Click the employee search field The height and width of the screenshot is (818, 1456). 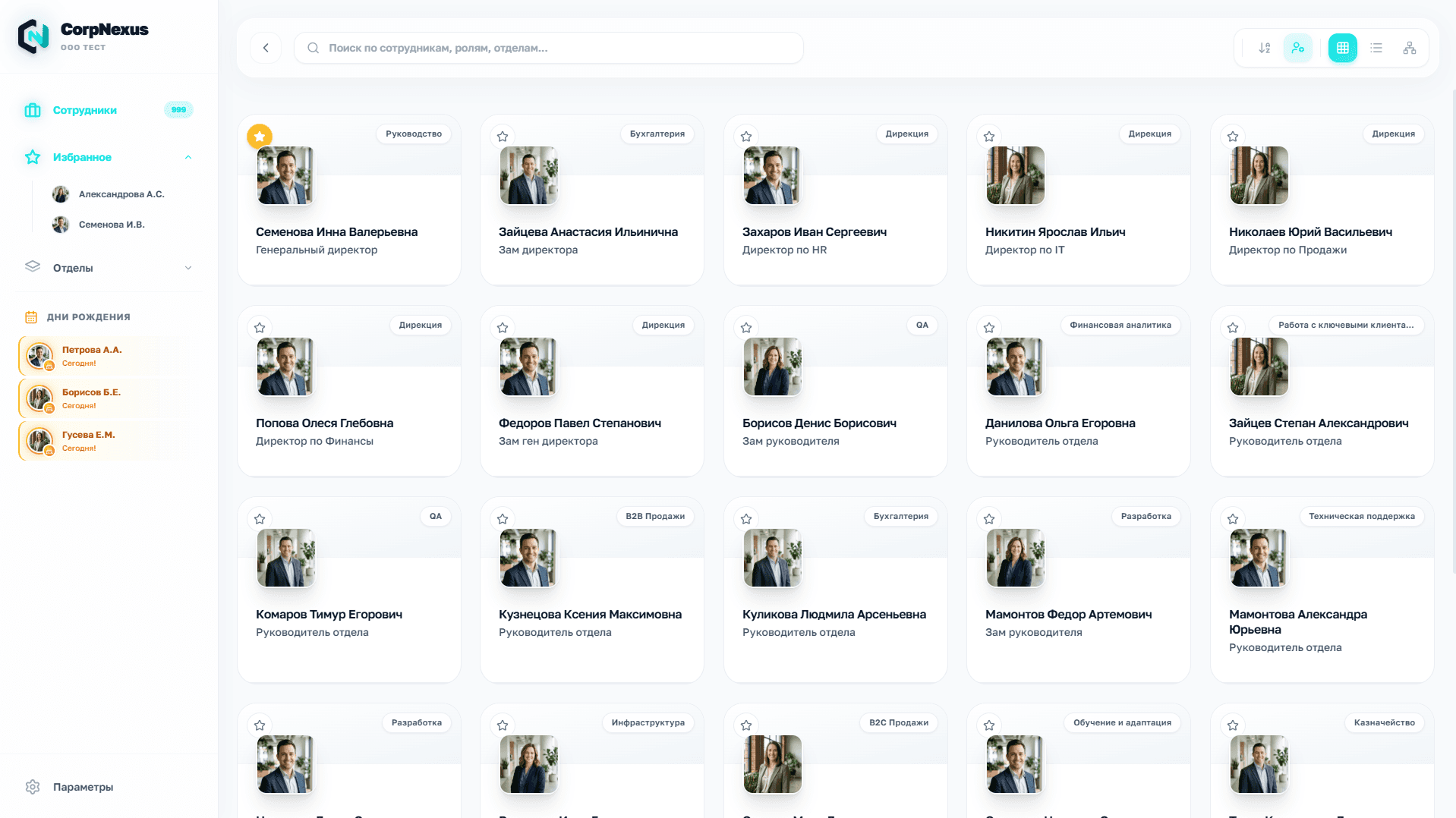[548, 48]
